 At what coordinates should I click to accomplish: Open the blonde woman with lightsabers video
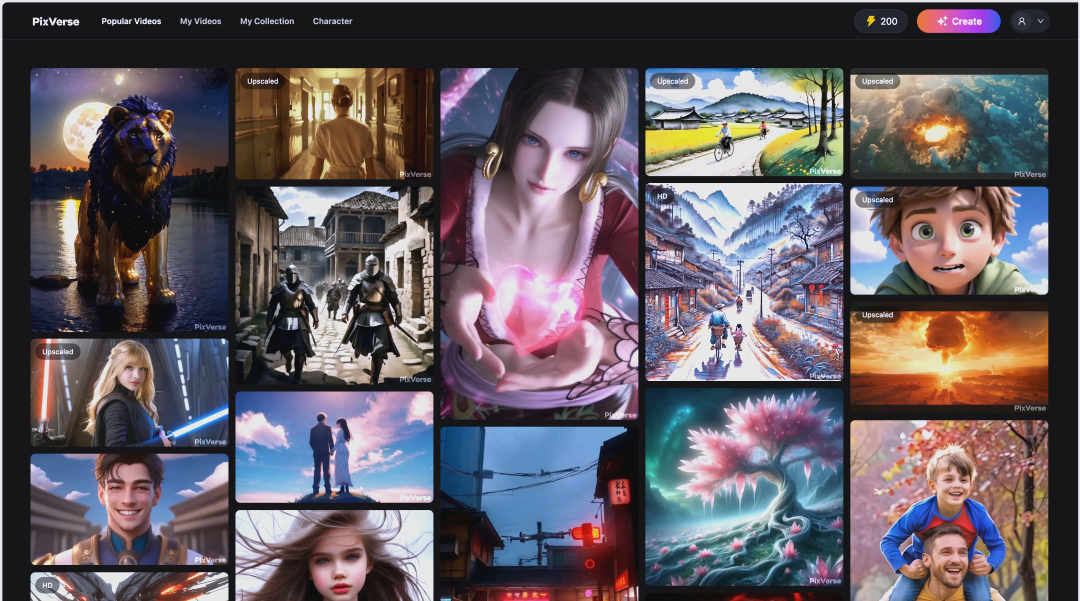129,393
